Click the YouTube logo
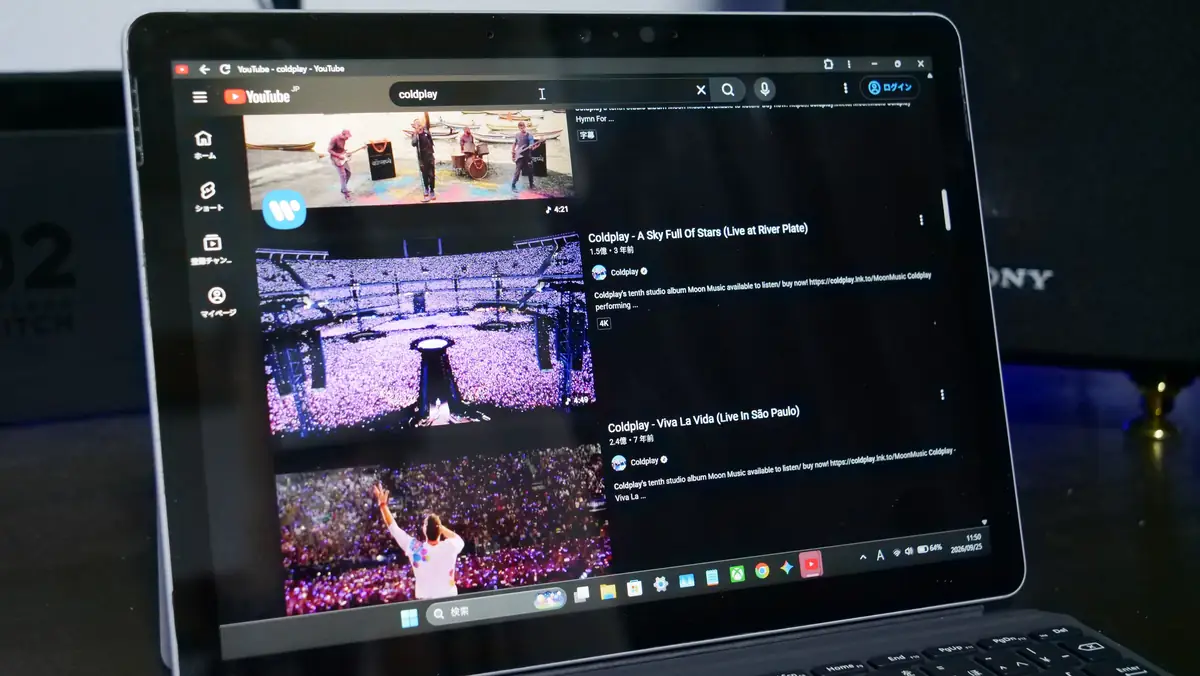1200x676 pixels. click(257, 96)
